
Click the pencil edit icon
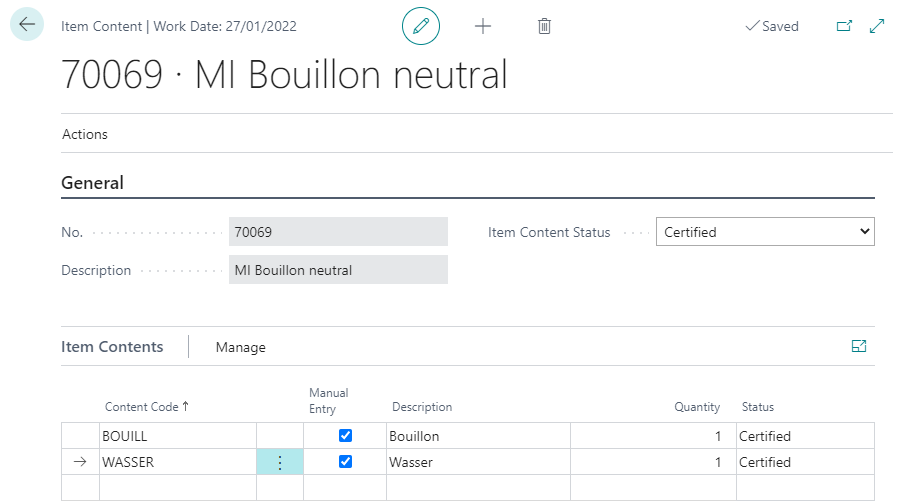tap(421, 26)
